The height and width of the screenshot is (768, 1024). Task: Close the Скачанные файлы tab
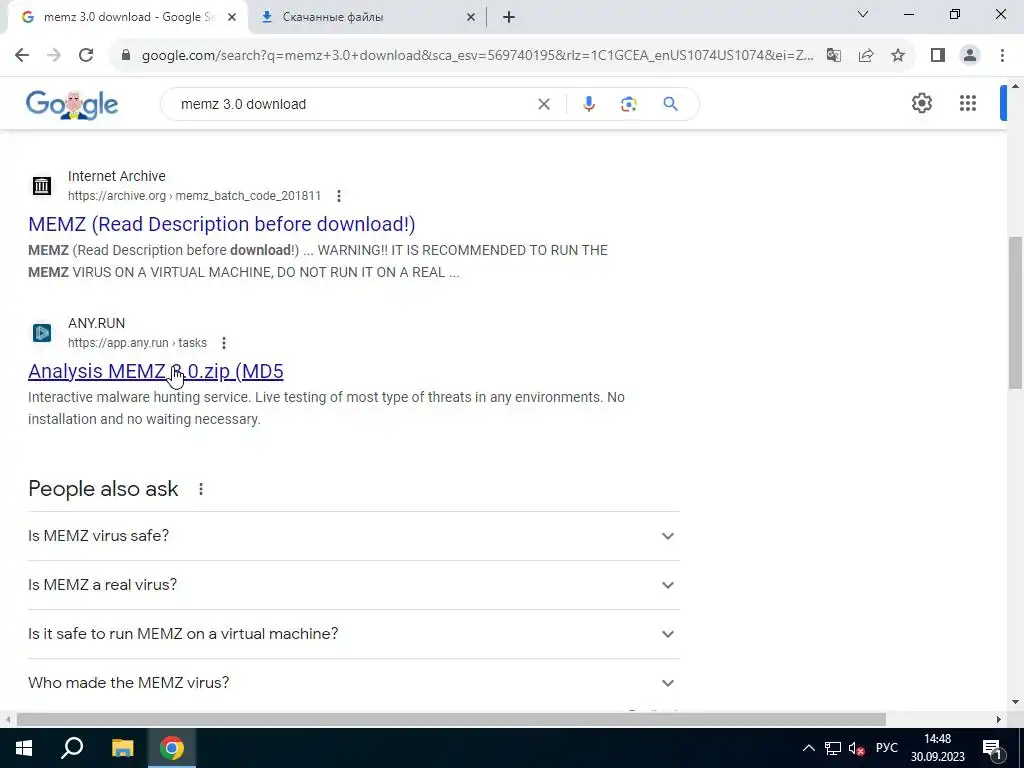[x=471, y=18]
